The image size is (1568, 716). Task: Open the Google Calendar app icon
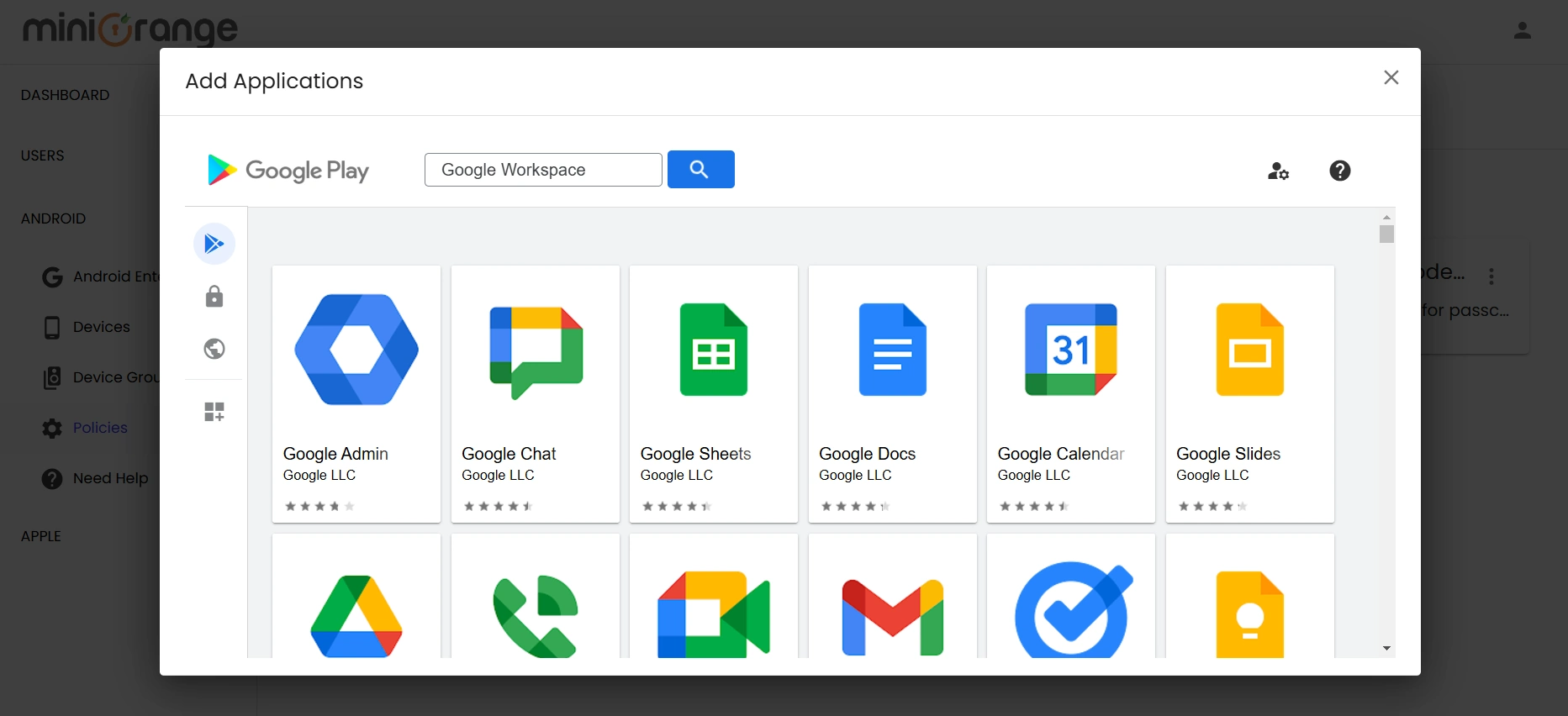tap(1071, 350)
